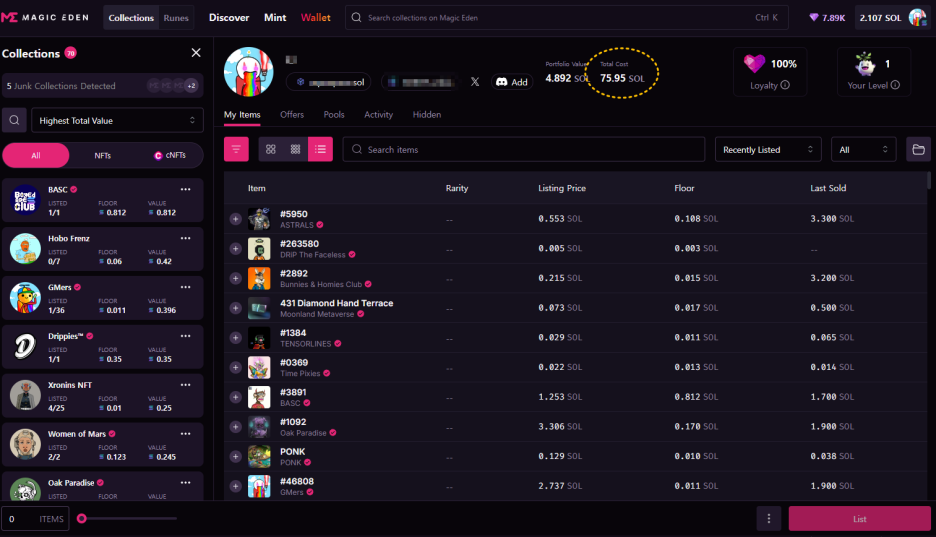Go to Mint menu
The width and height of the screenshot is (936, 537).
275,17
